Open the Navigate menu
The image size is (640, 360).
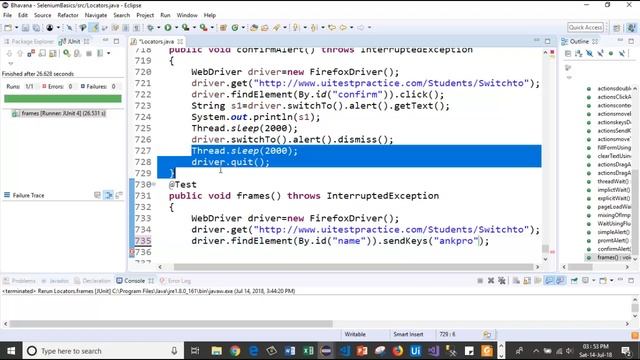pyautogui.click(x=96, y=15)
